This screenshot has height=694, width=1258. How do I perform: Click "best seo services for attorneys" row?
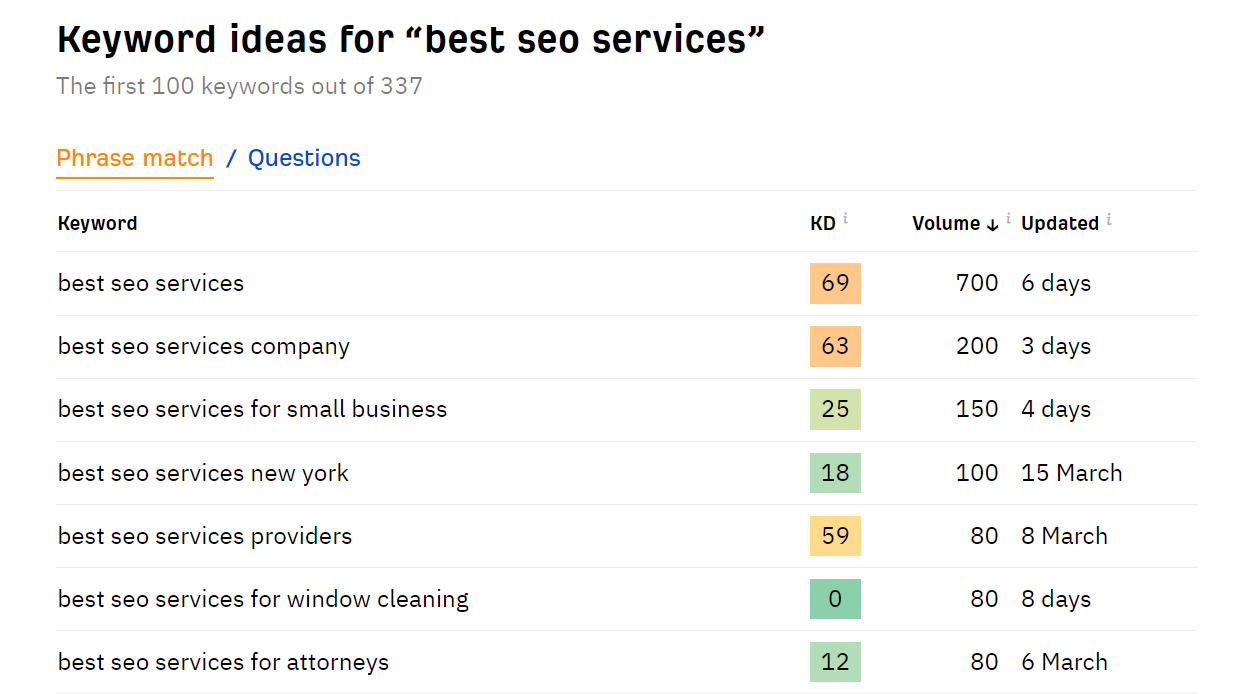pyautogui.click(x=223, y=663)
